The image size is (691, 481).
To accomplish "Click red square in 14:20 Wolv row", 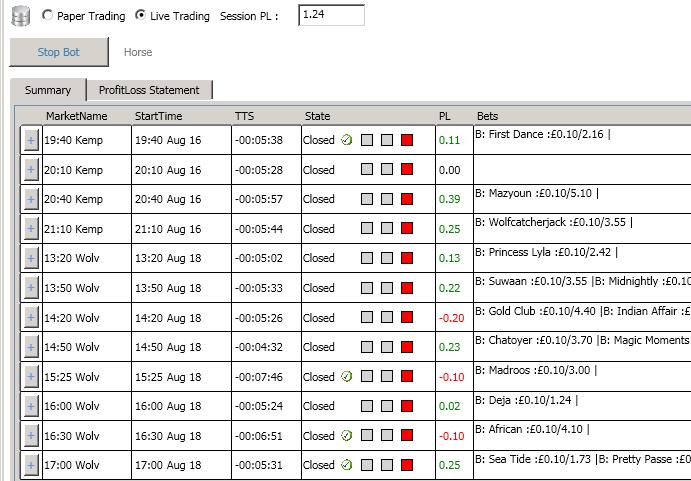I will [407, 317].
